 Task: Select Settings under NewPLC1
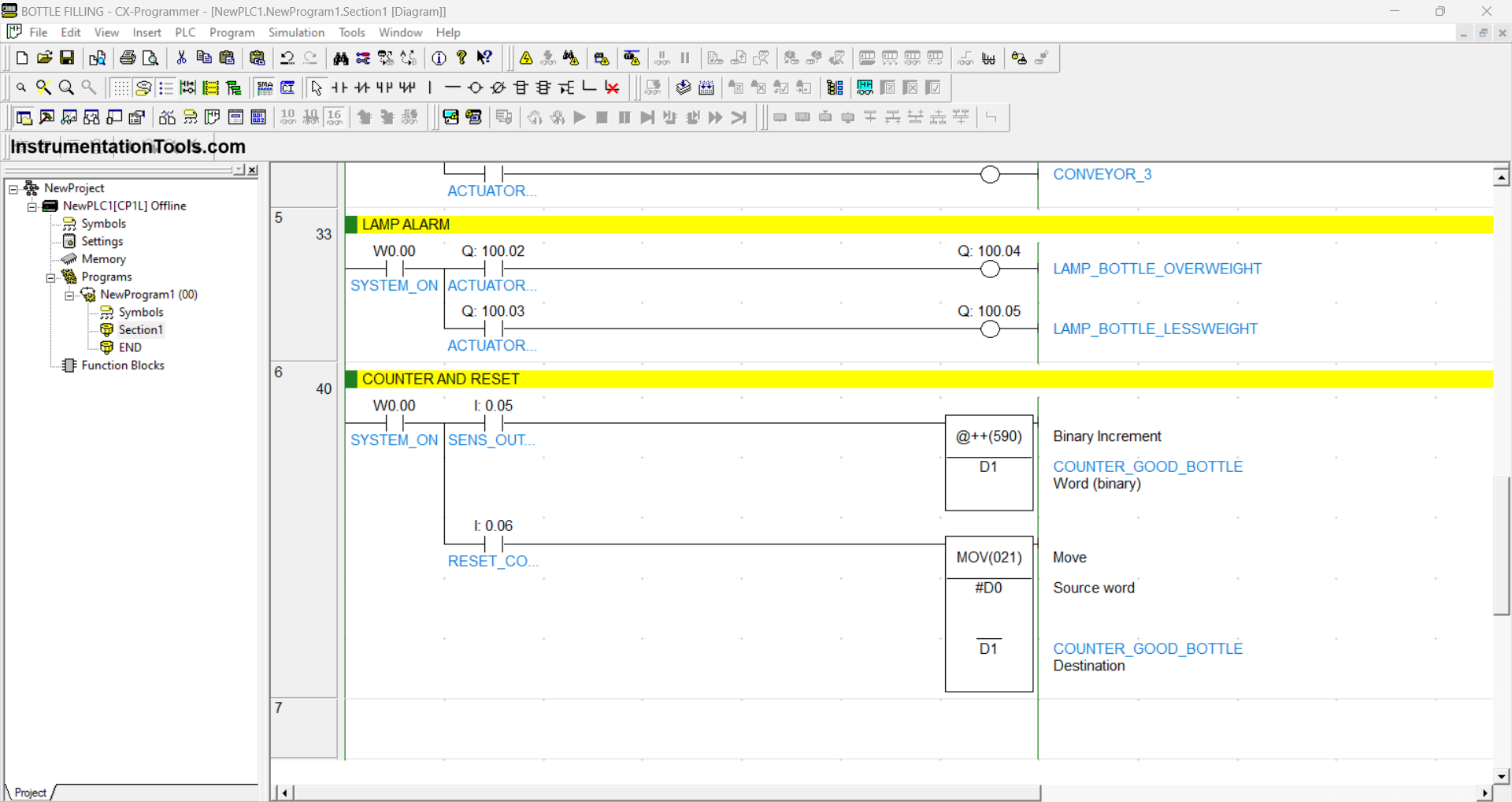(x=102, y=242)
